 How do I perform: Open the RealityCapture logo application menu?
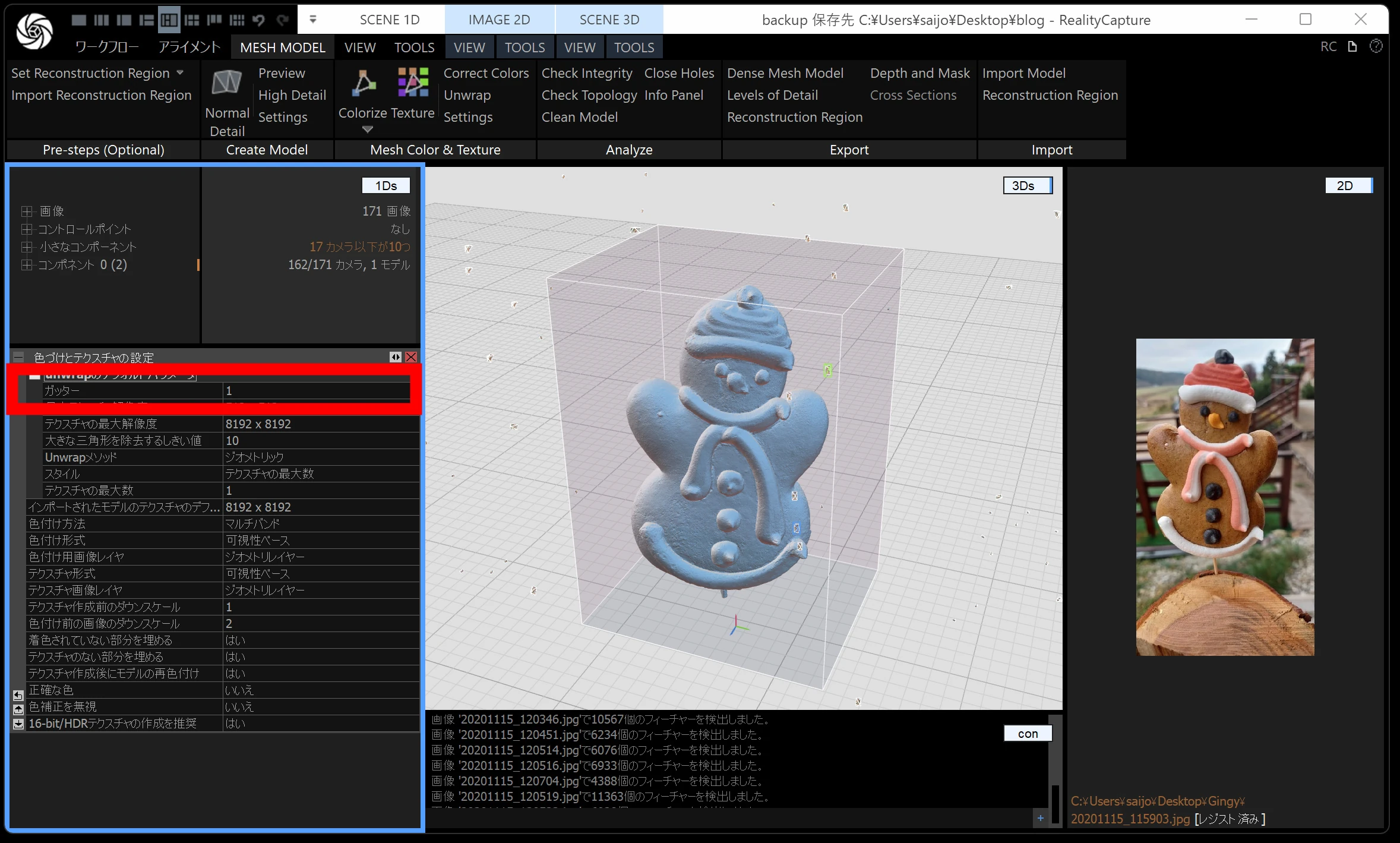pos(34,30)
